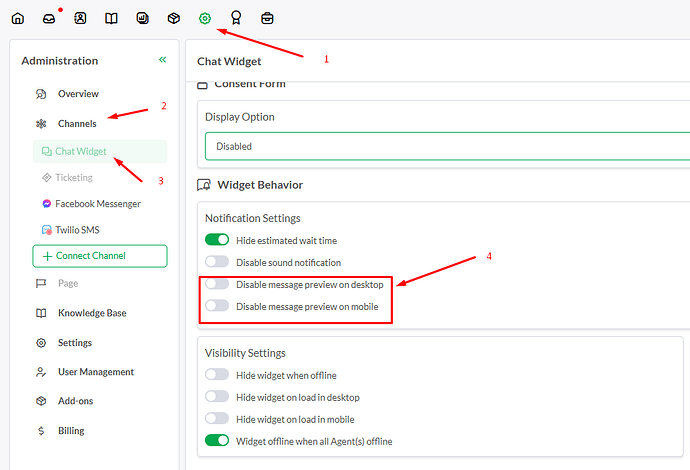This screenshot has height=470, width=690.
Task: Open the inbox icon with red dot
Action: [49, 18]
